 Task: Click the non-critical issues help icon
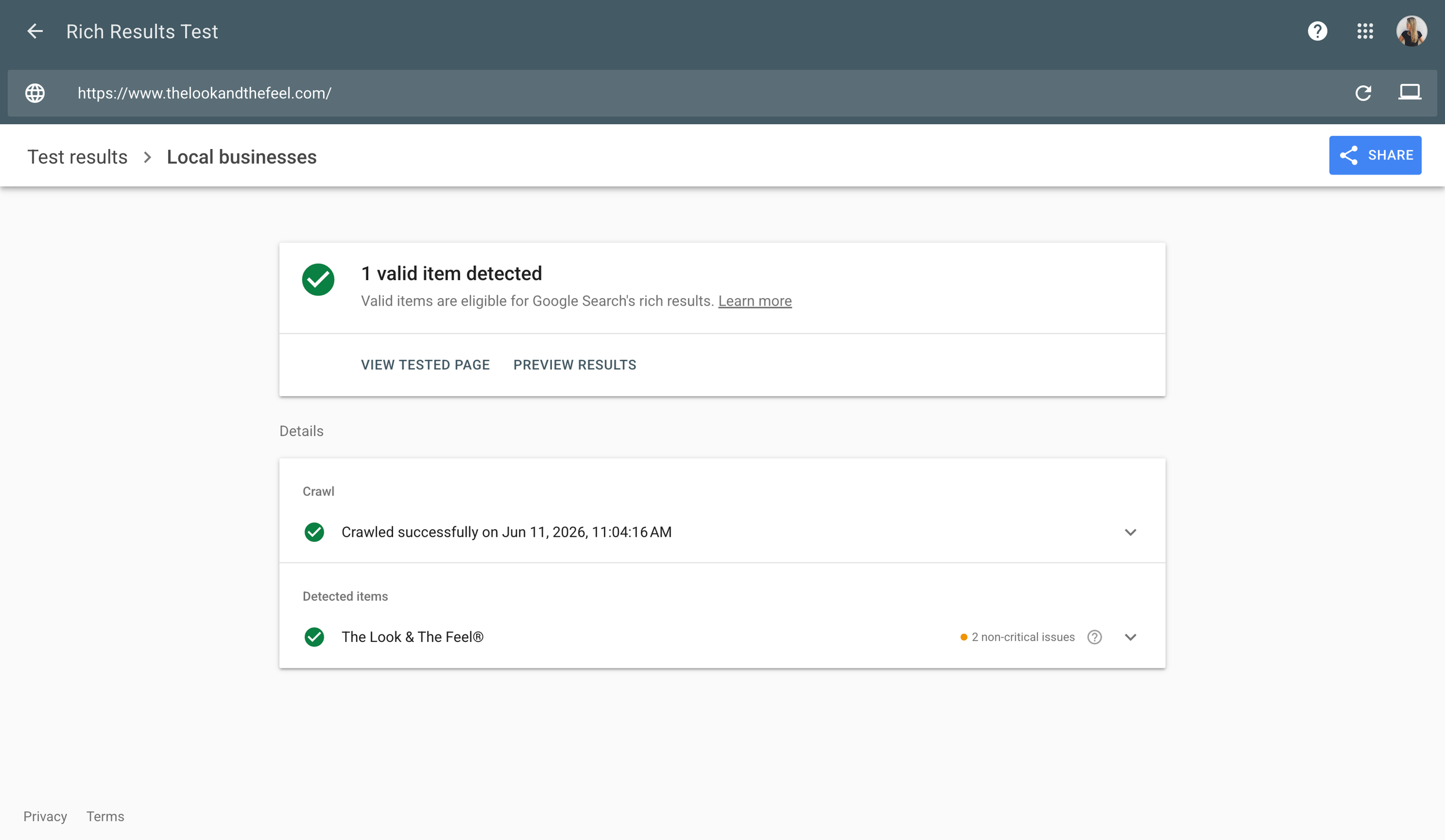tap(1094, 637)
